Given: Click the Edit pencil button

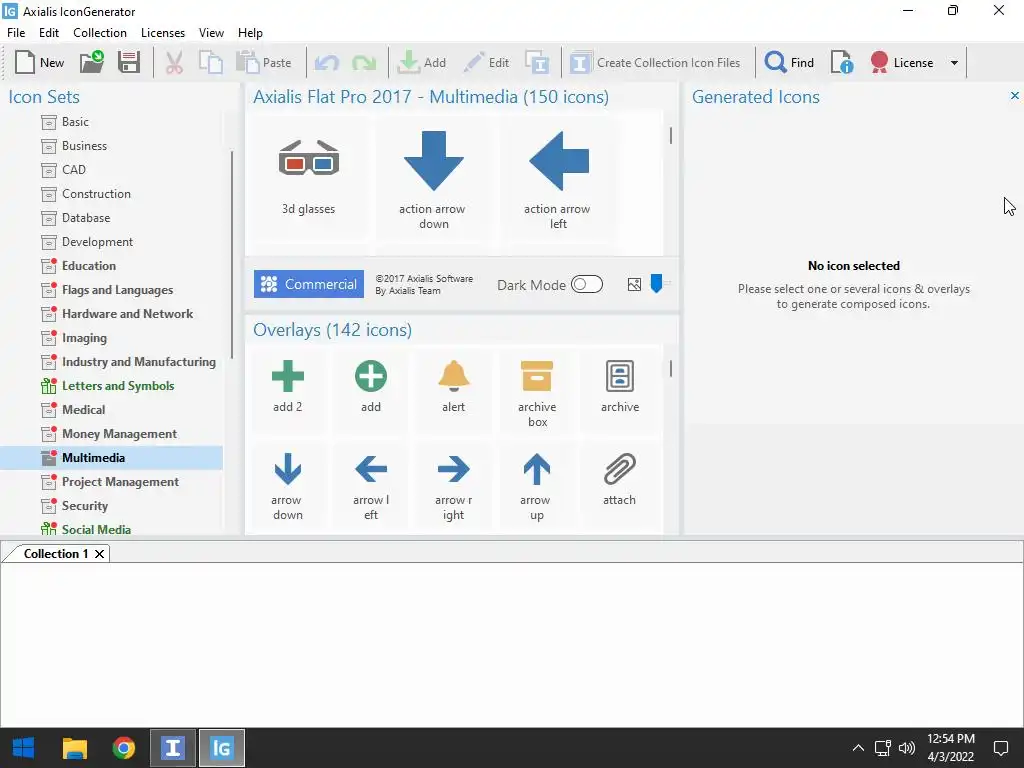Looking at the screenshot, I should tap(486, 63).
